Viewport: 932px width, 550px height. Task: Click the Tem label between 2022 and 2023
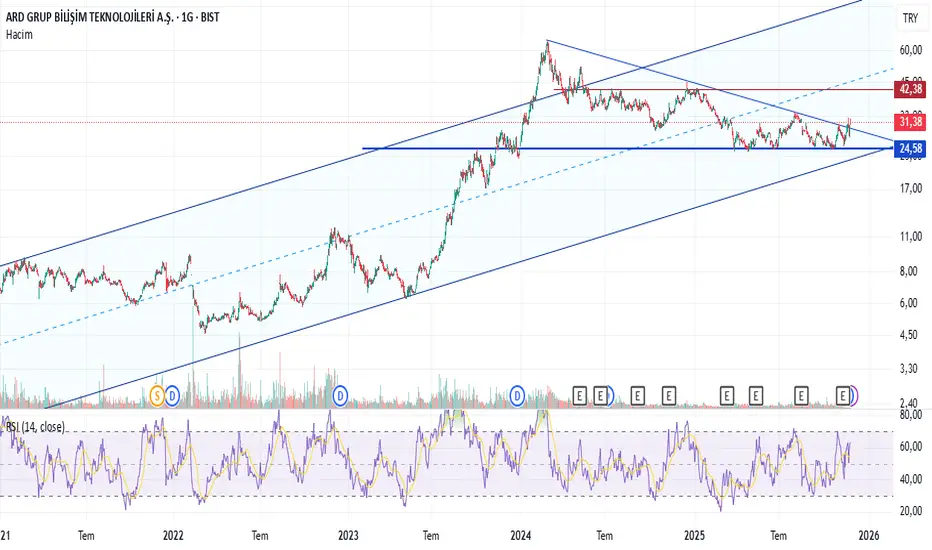(x=260, y=536)
